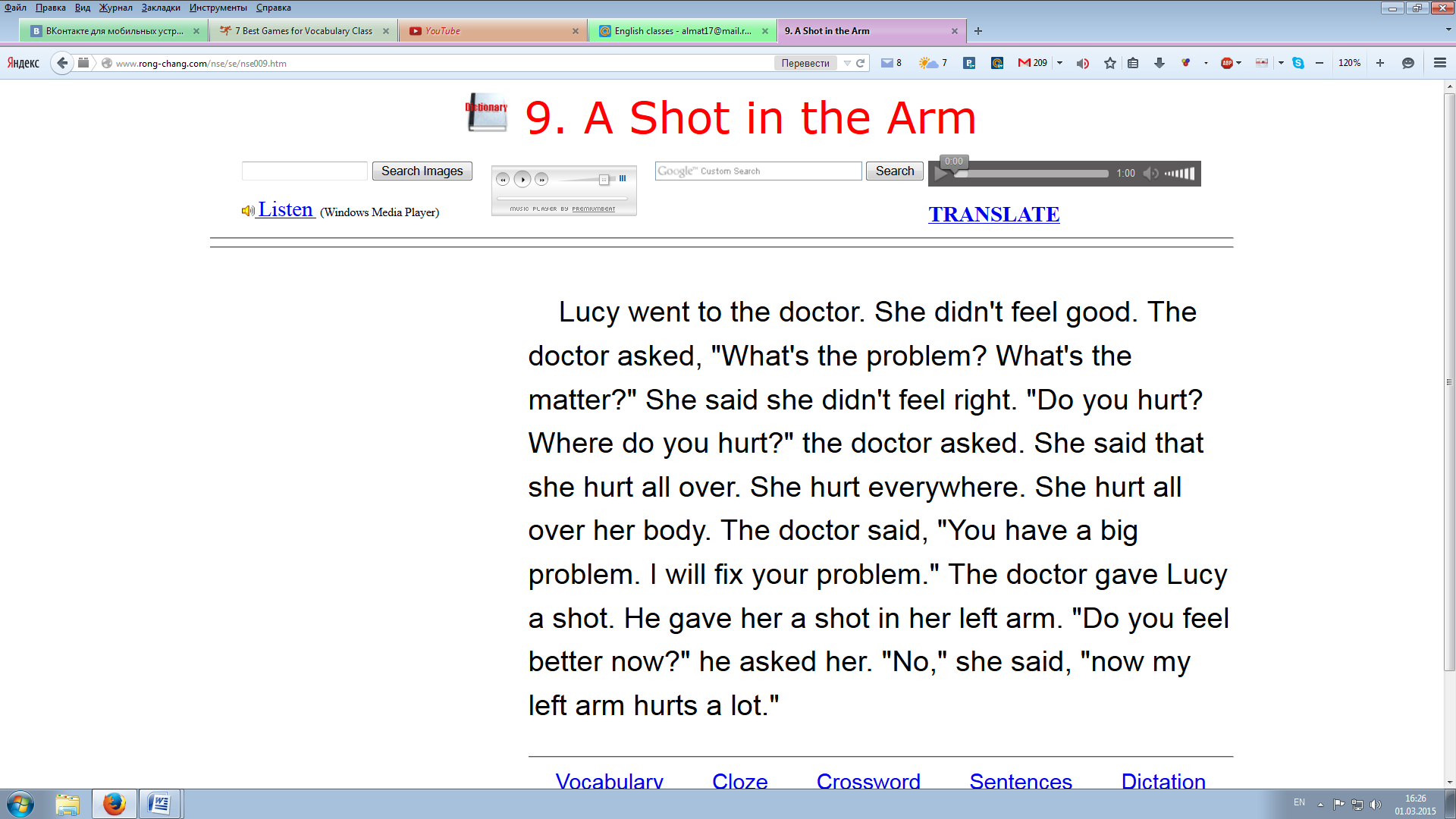Open the Закладки menu
The image size is (1456, 819).
click(x=161, y=8)
